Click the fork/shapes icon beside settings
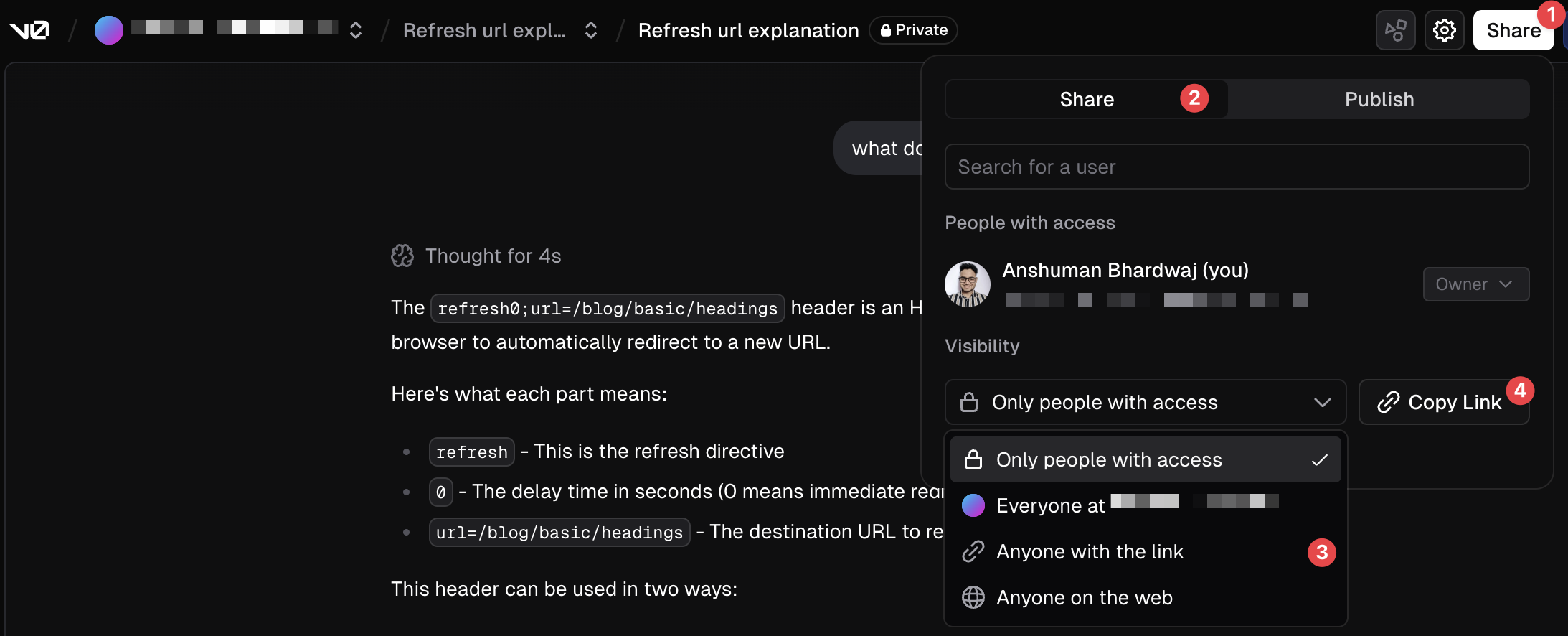The width and height of the screenshot is (1568, 636). [1395, 30]
